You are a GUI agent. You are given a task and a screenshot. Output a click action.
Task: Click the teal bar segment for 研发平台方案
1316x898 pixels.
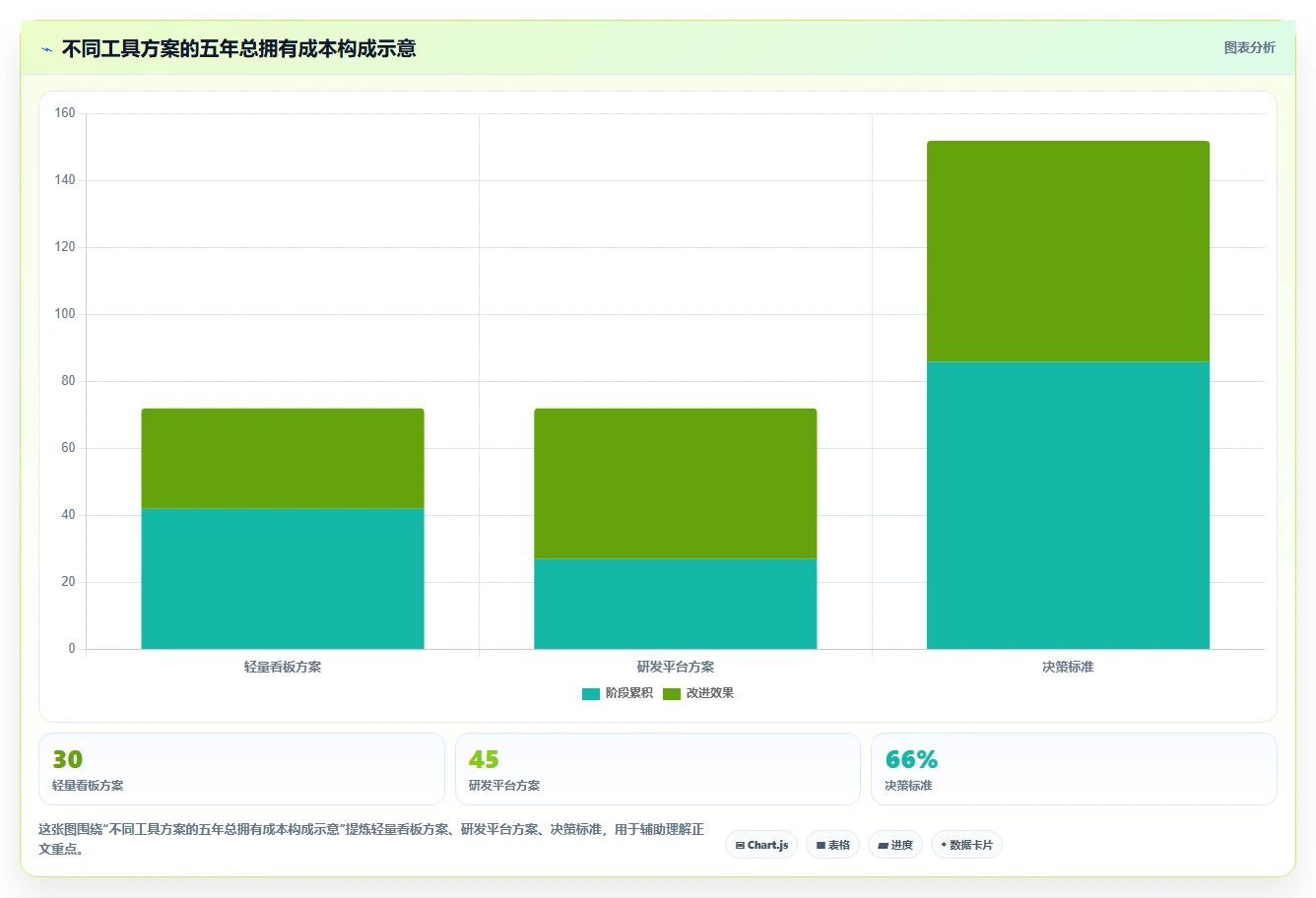point(676,604)
